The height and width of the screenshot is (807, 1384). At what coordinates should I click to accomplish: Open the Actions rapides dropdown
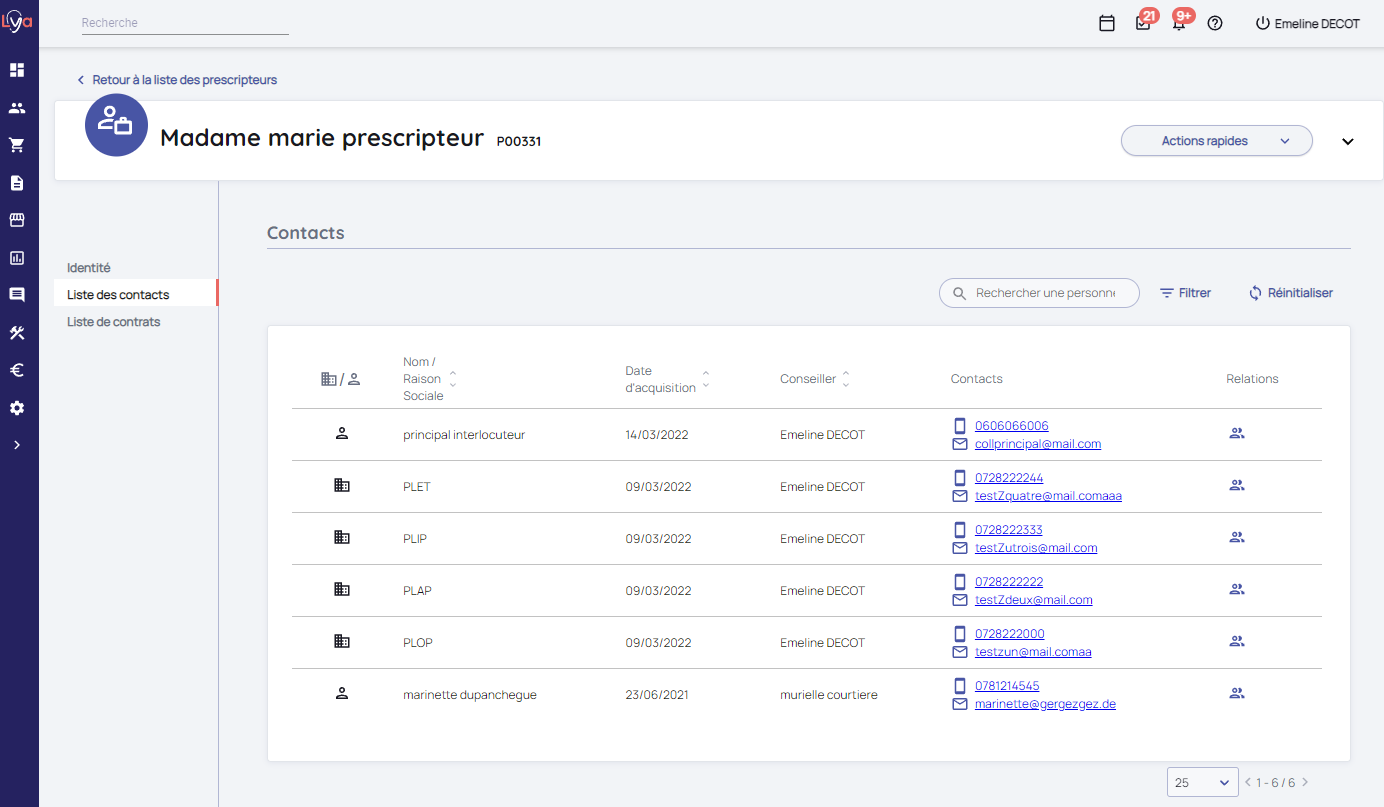(1216, 141)
